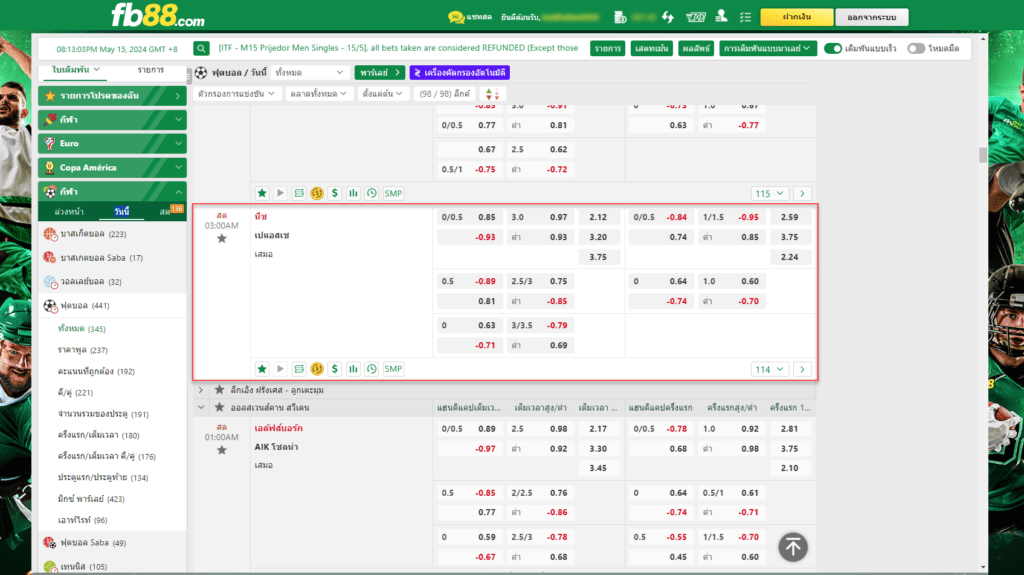Click the SMP icon in the 115 row
The image size is (1024, 575).
393,193
